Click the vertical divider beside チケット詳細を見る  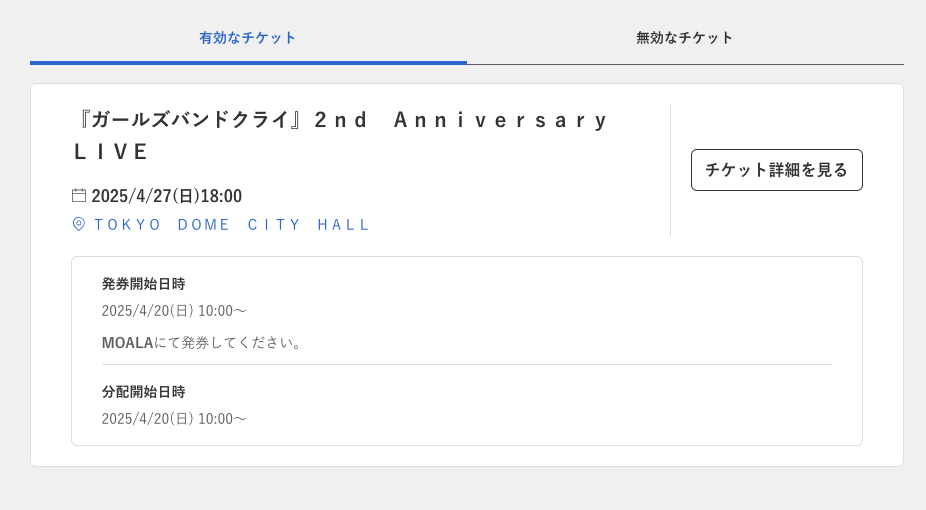[x=670, y=170]
